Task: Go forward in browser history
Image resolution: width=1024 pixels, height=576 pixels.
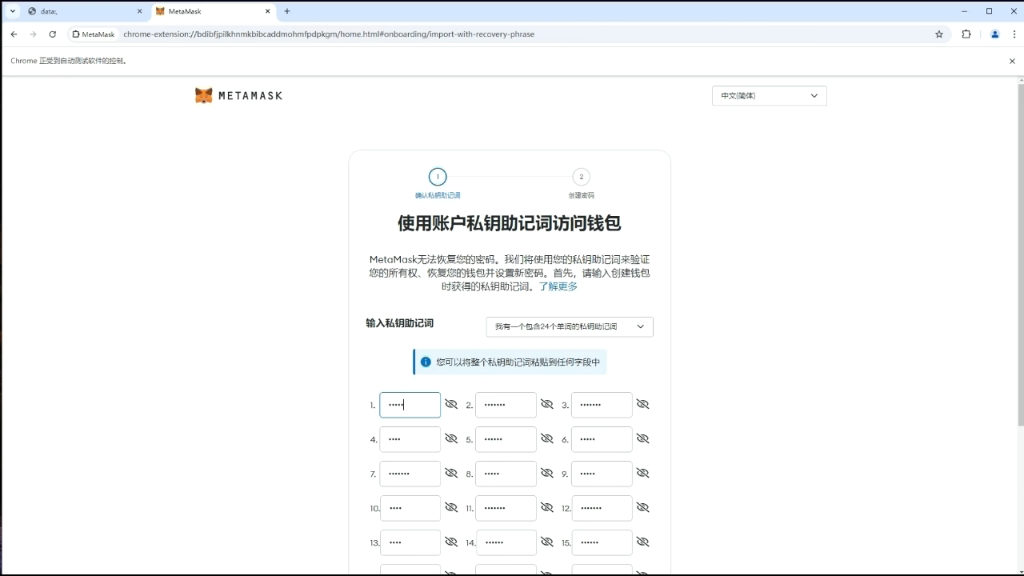Action: coord(33,34)
